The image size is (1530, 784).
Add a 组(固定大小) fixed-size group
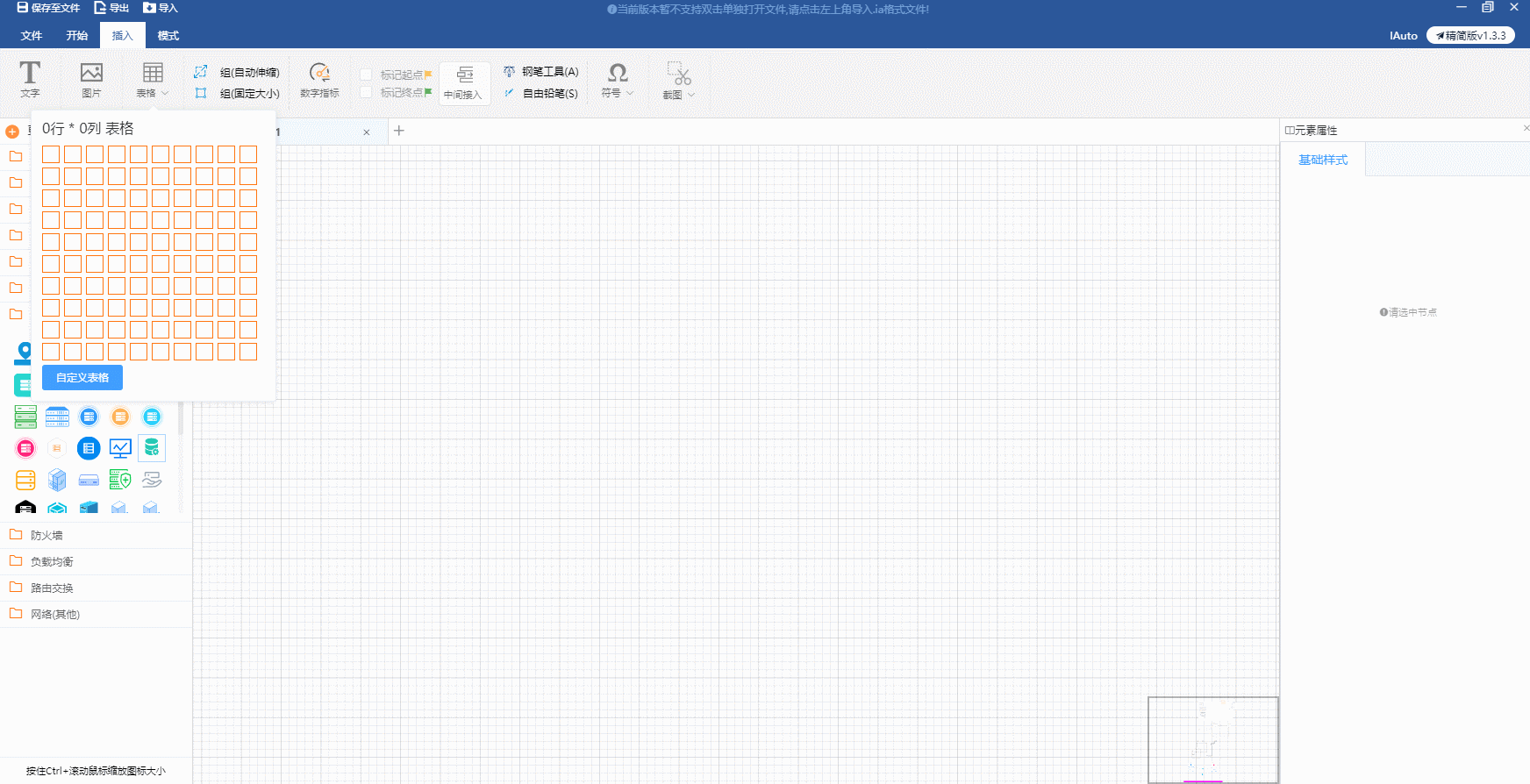(x=238, y=93)
